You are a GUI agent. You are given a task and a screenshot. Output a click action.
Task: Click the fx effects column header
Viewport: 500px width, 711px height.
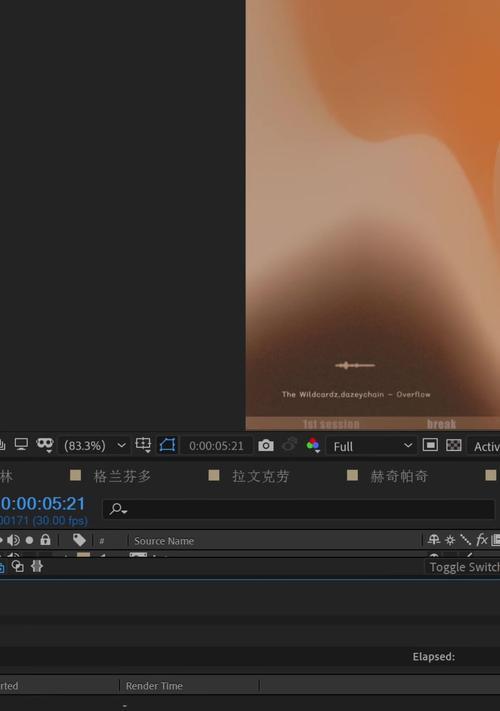(x=481, y=540)
